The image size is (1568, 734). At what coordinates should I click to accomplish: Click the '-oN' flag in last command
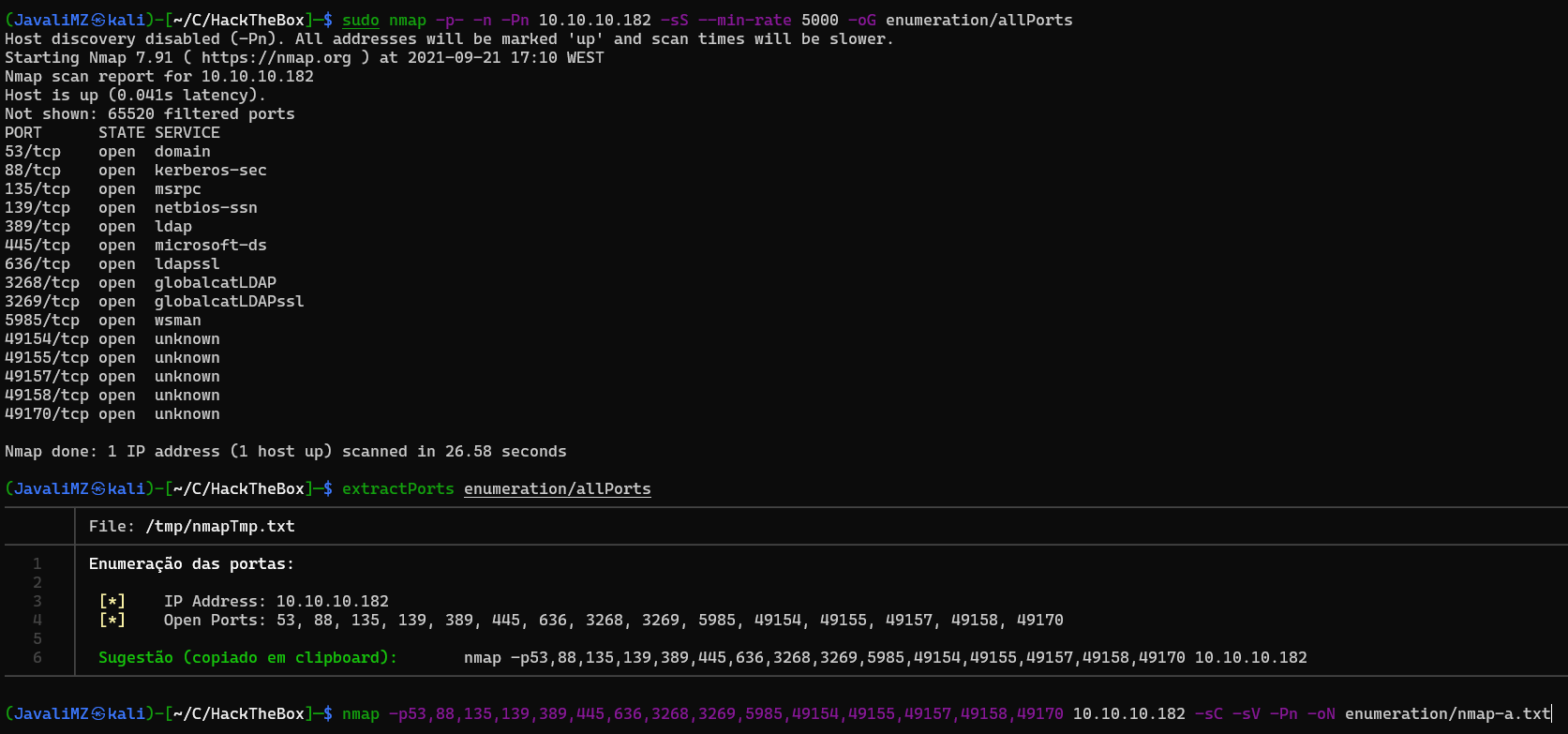coord(1322,714)
